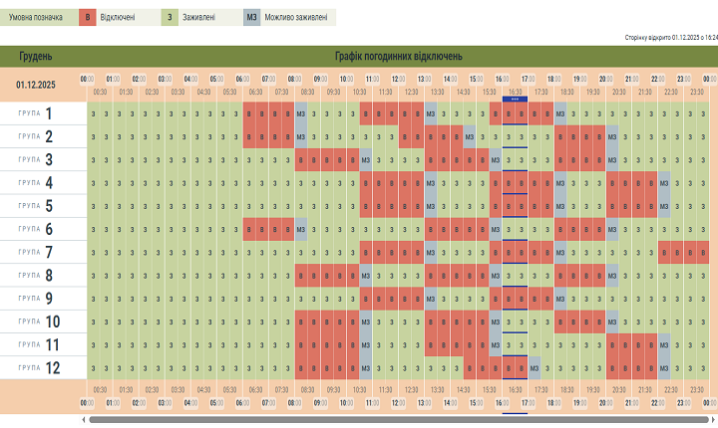Image resolution: width=718 pixels, height=428 pixels.
Task: Click the horizontal scrollbar track
Action: click(x=400, y=420)
